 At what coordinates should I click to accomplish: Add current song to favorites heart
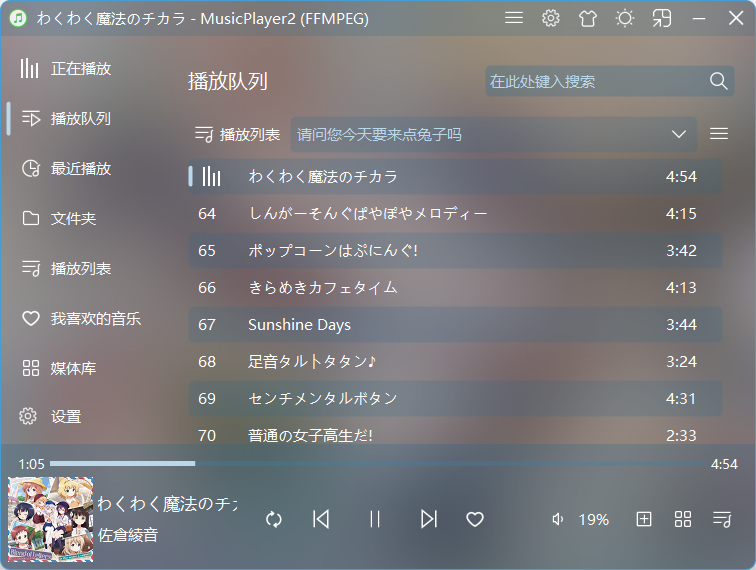pos(475,519)
